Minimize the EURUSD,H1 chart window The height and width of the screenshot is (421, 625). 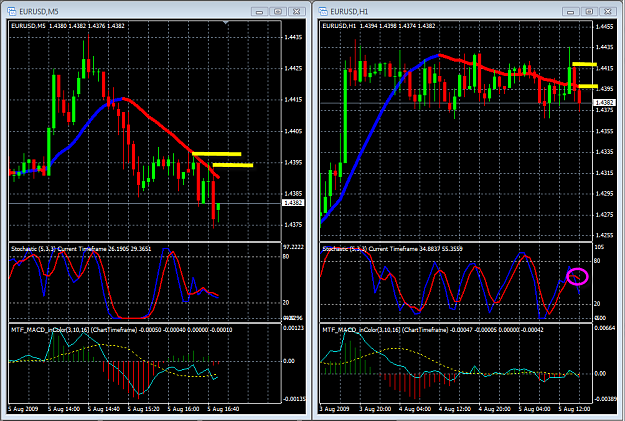pyautogui.click(x=571, y=12)
